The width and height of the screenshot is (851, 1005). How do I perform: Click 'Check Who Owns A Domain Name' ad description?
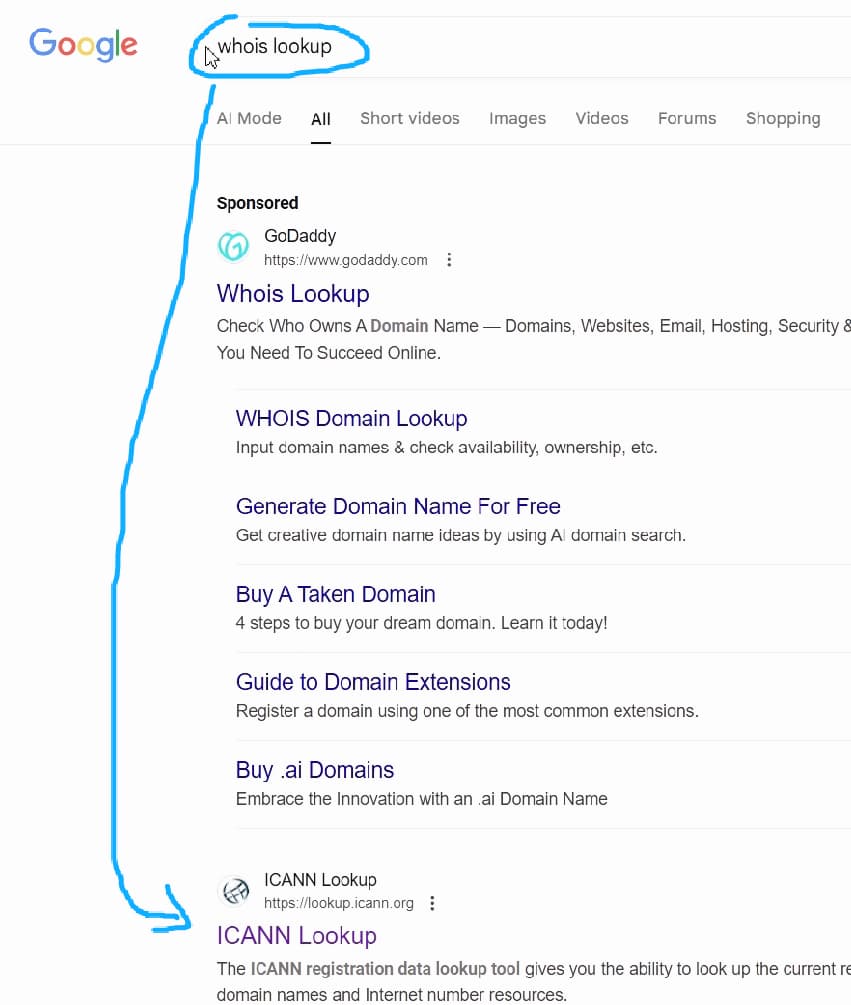tap(534, 340)
